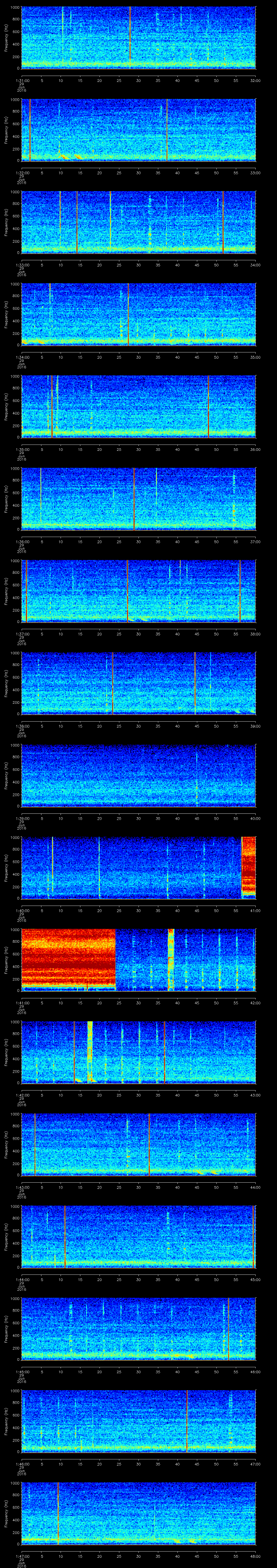Click the '32:00' end time label

(x=256, y=80)
